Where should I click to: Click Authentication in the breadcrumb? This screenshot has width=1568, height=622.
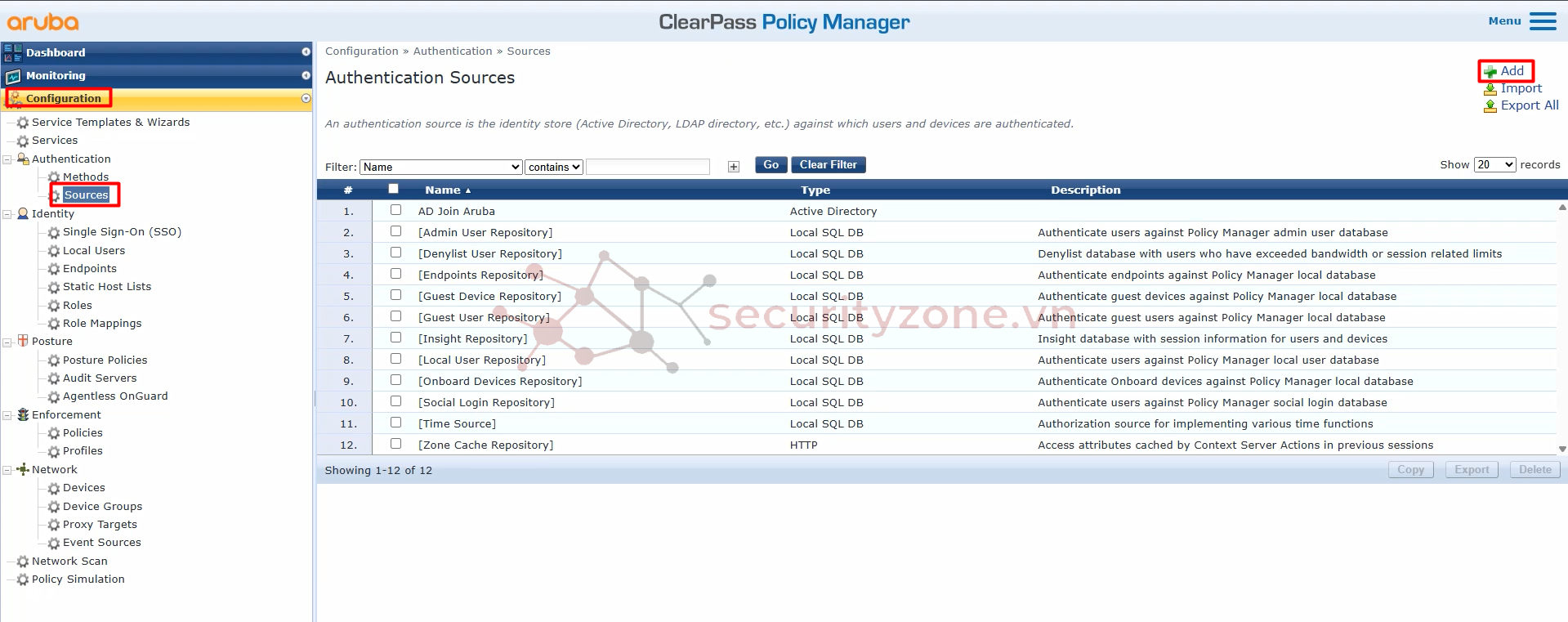[x=453, y=51]
